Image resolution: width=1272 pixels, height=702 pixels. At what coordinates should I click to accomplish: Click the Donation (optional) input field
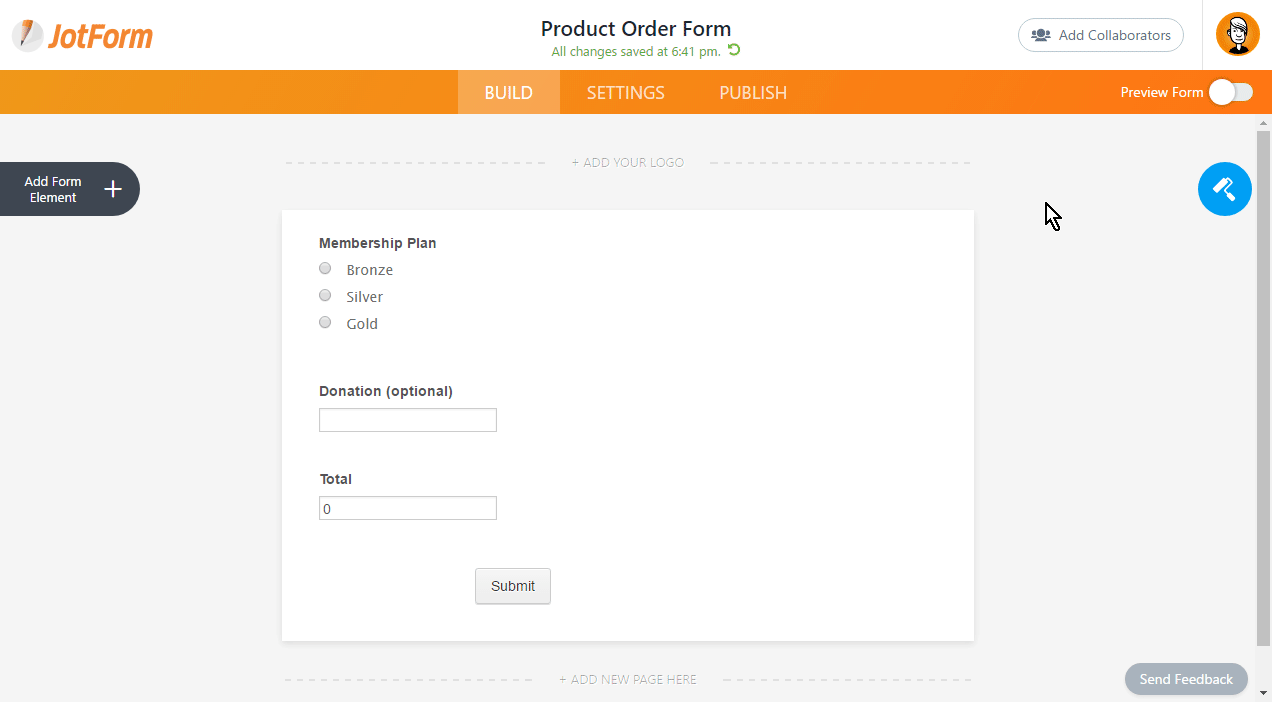(x=407, y=420)
